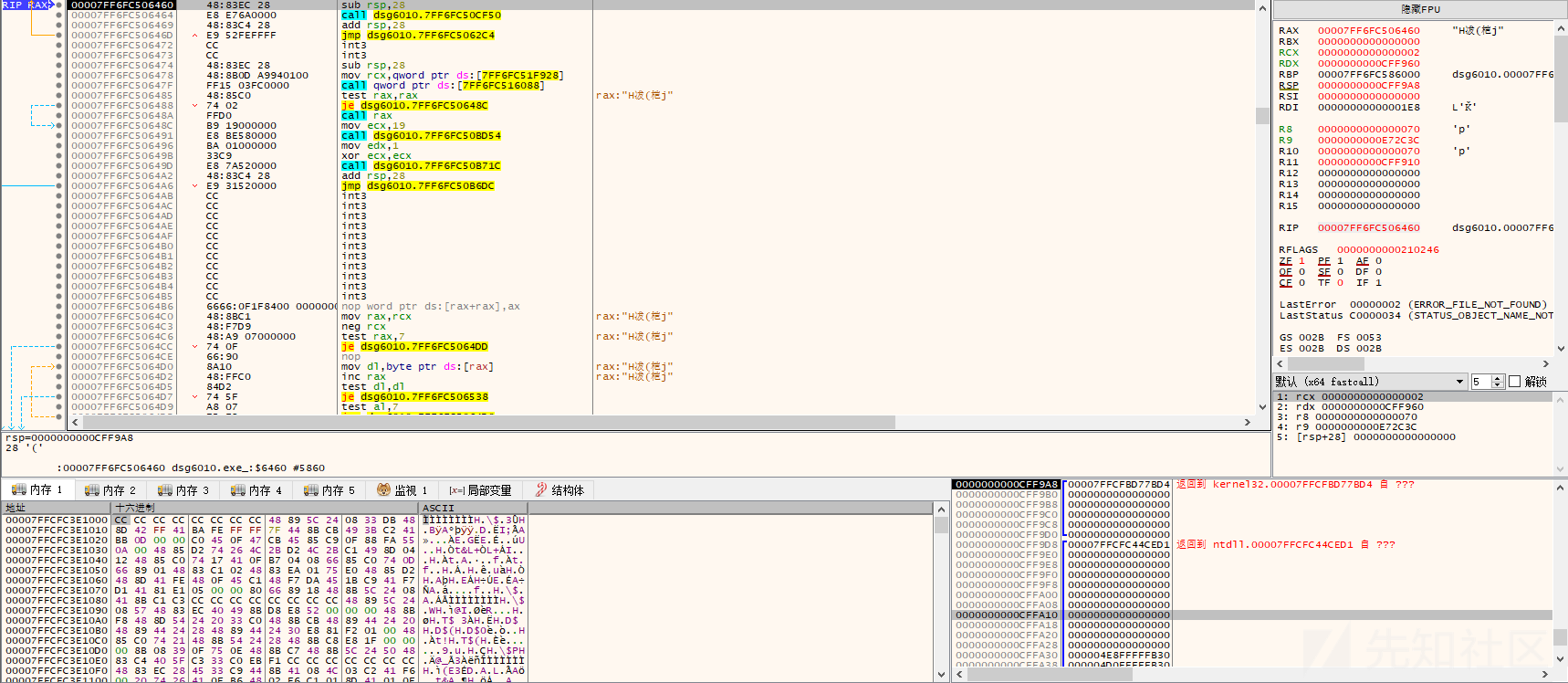Image resolution: width=1568 pixels, height=683 pixels.
Task: Select RFLAGS value 0000000000210246
Action: pyautogui.click(x=1387, y=250)
